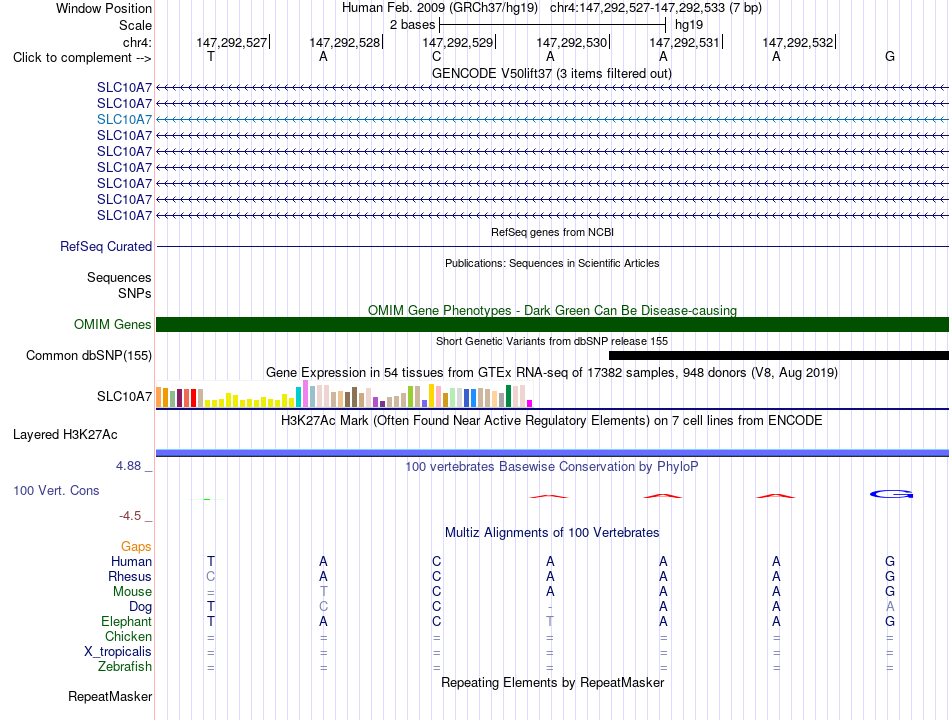
Task: Click the blue G PhyloP conservation logo
Action: (x=891, y=495)
